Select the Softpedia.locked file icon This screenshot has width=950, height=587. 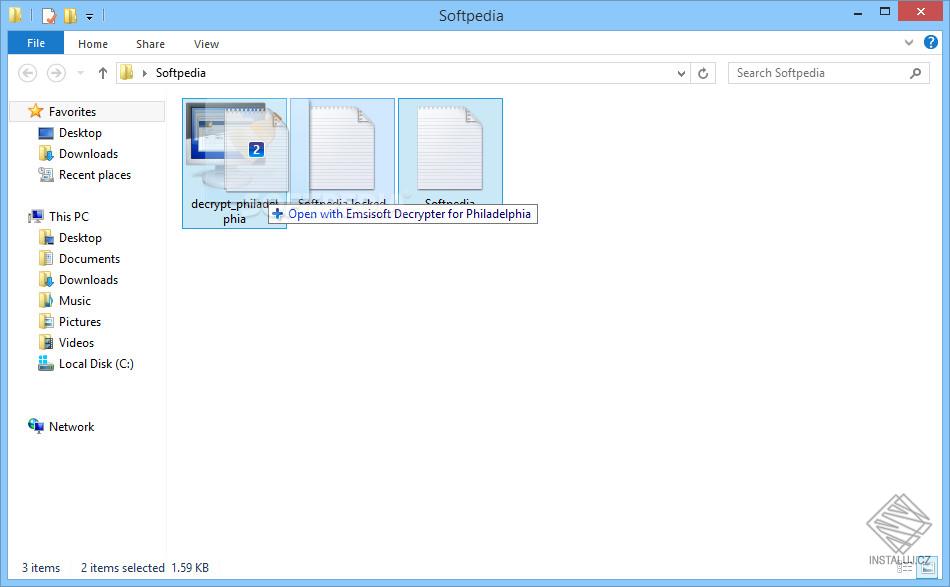point(342,148)
